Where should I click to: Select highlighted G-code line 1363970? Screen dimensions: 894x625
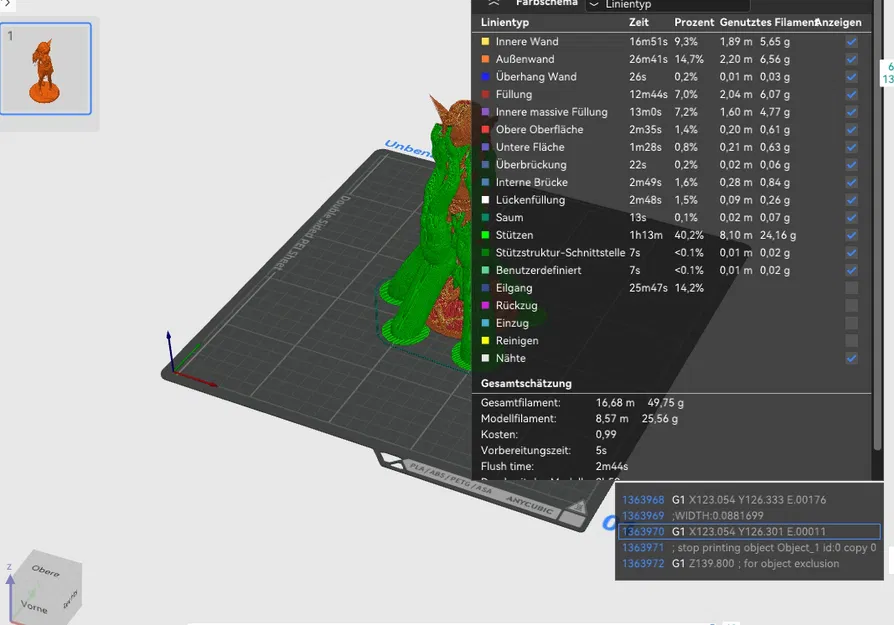pos(749,531)
